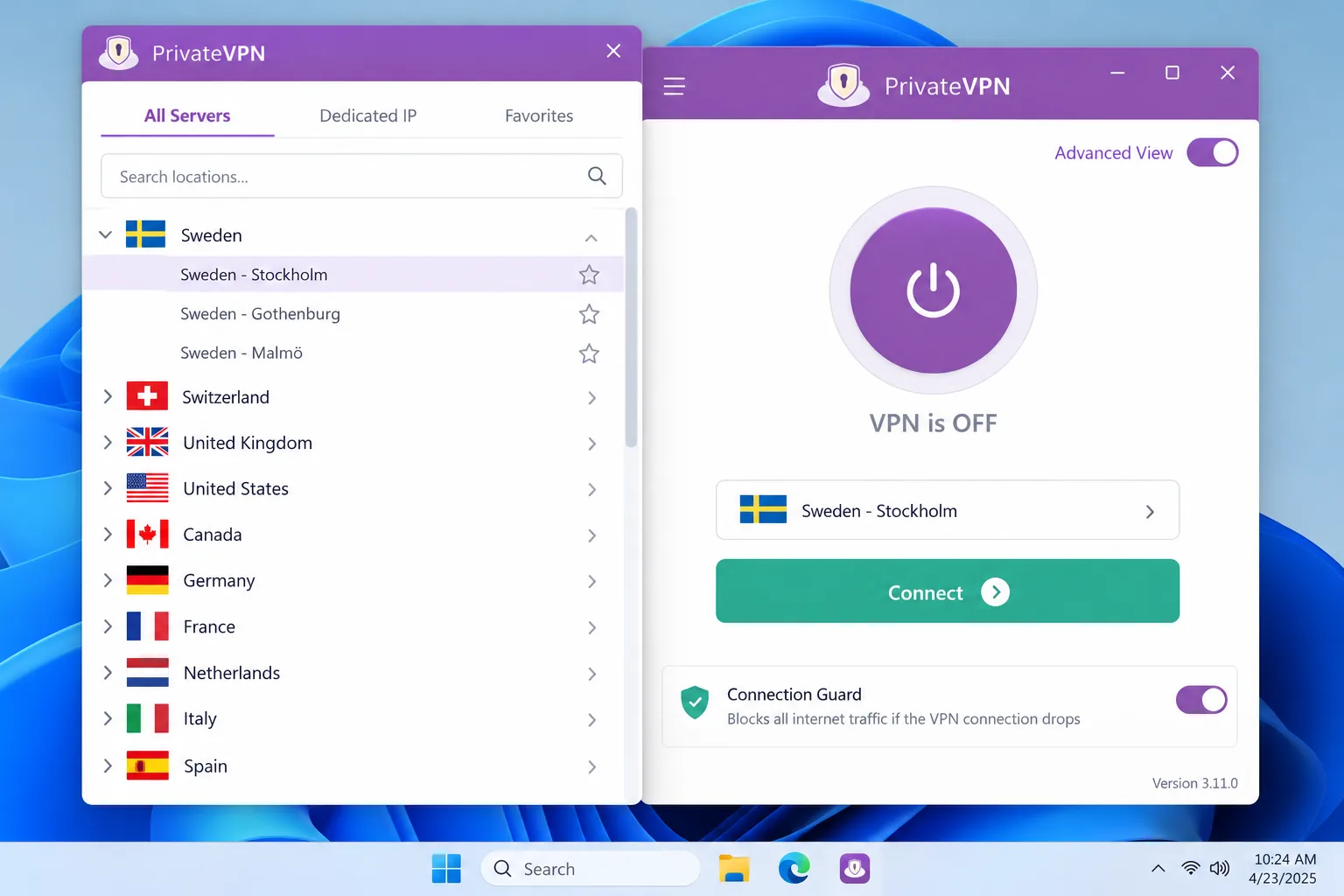Click the Spain country row

click(353, 766)
